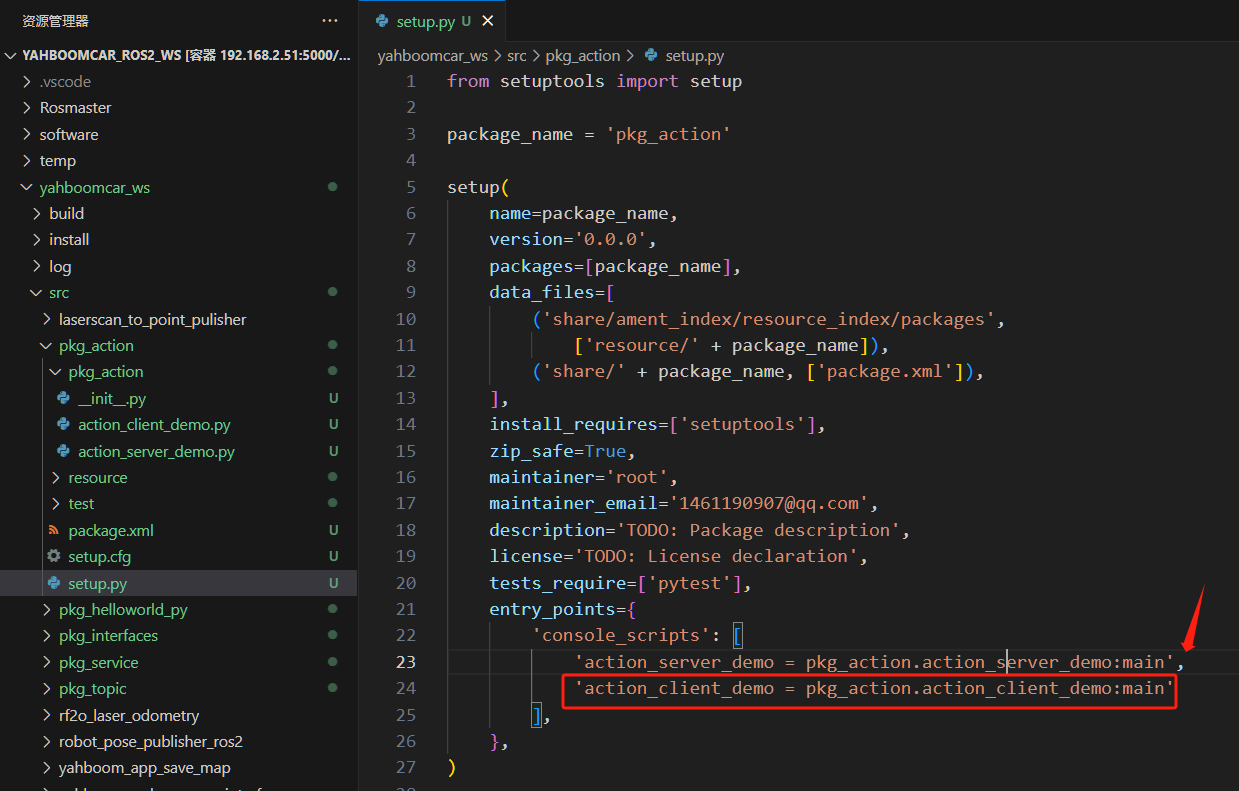Click src in the breadcrumb path
This screenshot has height=791, width=1239.
[516, 56]
